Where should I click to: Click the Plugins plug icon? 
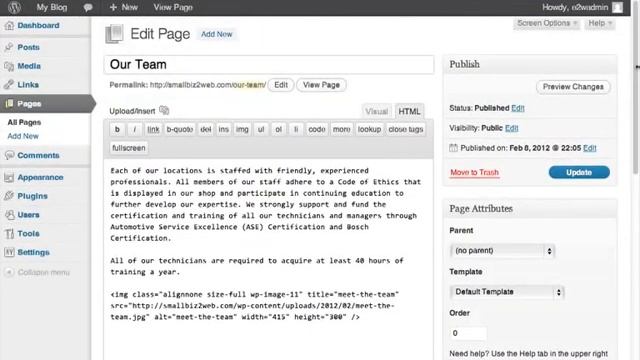[x=9, y=196]
